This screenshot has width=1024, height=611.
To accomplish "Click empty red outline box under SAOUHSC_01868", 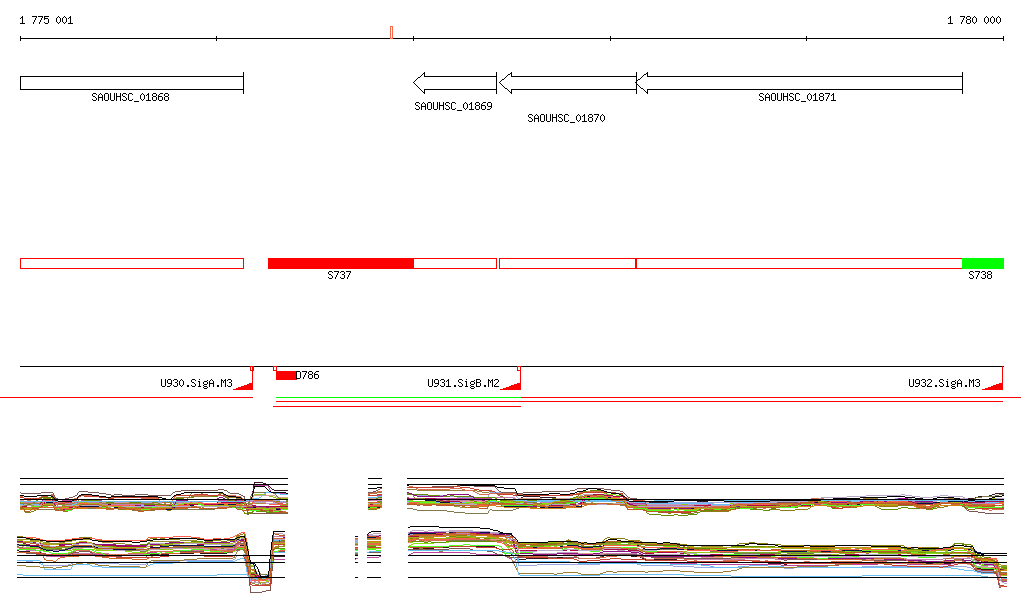I will click(x=132, y=264).
